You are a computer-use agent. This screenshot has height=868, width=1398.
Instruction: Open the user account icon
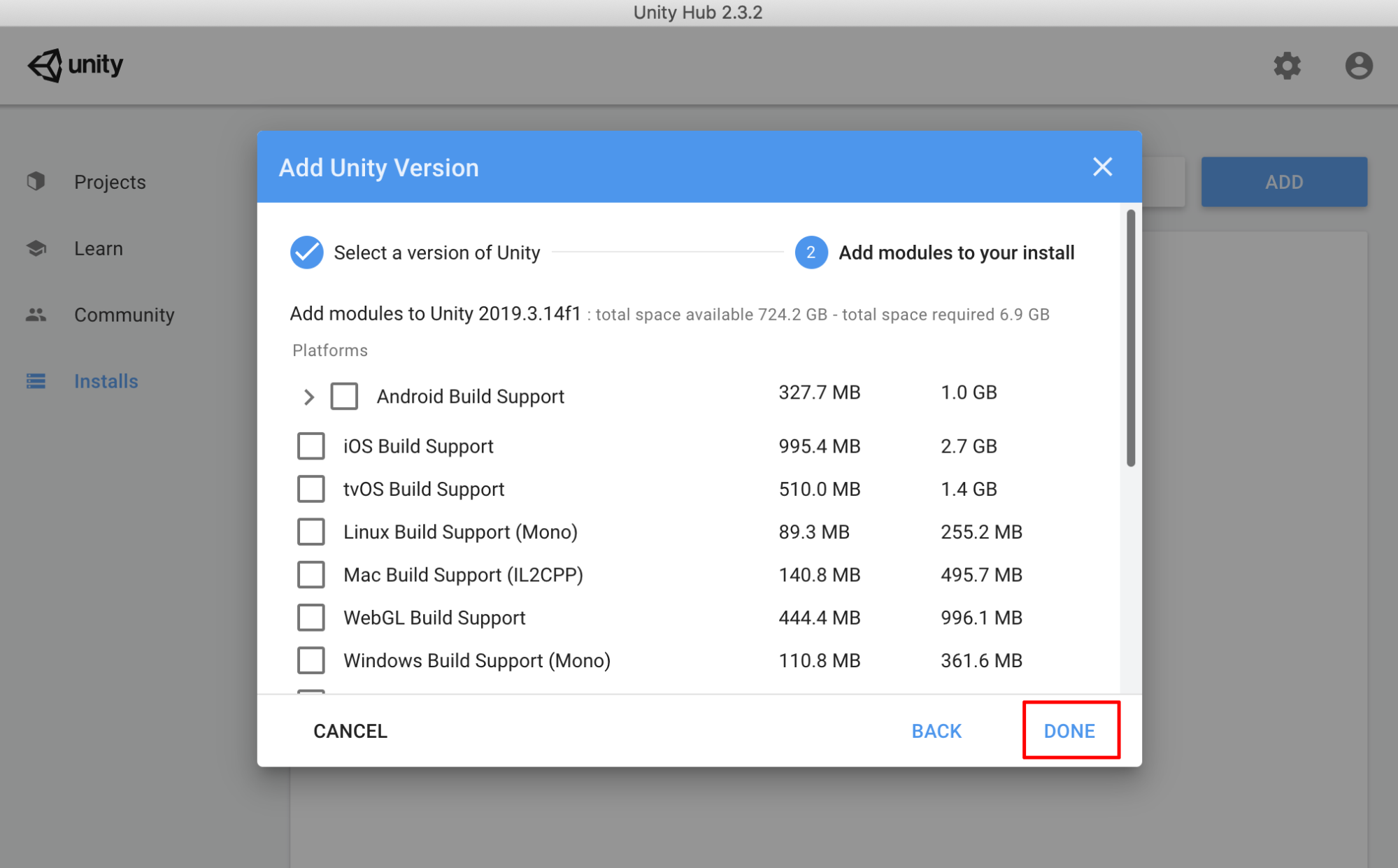(x=1358, y=66)
